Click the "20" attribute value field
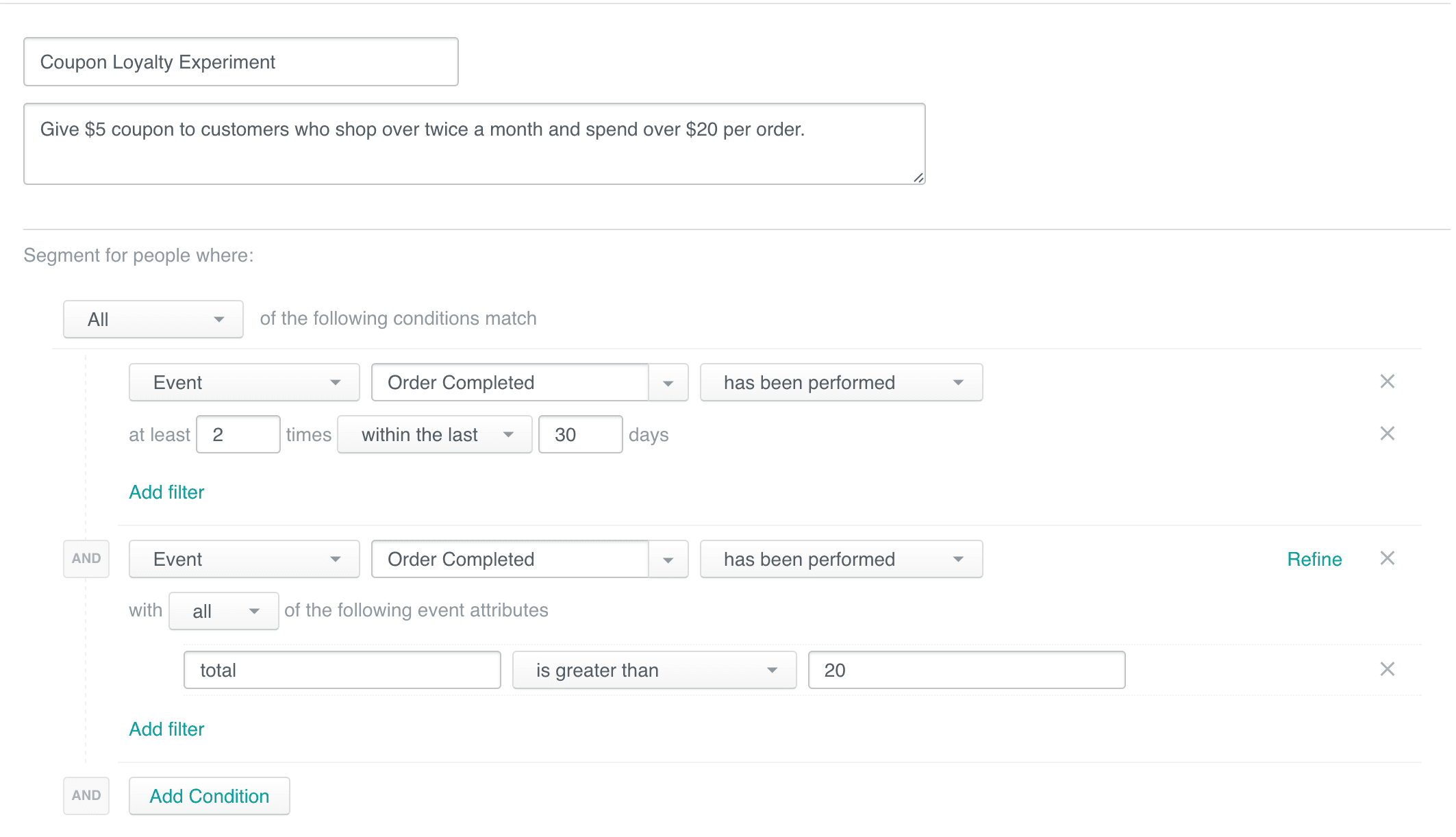 (x=966, y=670)
